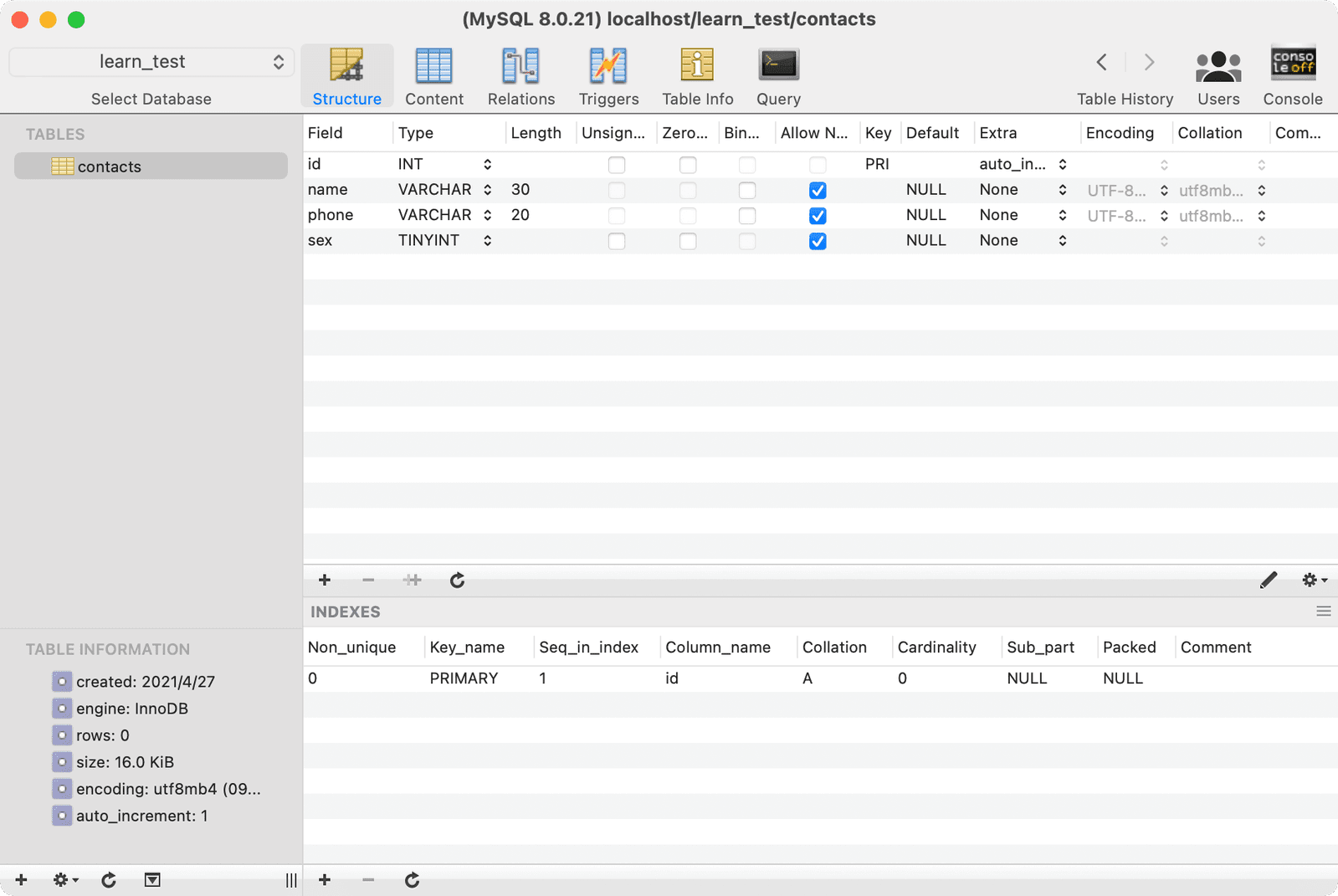The width and height of the screenshot is (1338, 896).
Task: Open the Relations view icon
Action: (520, 66)
